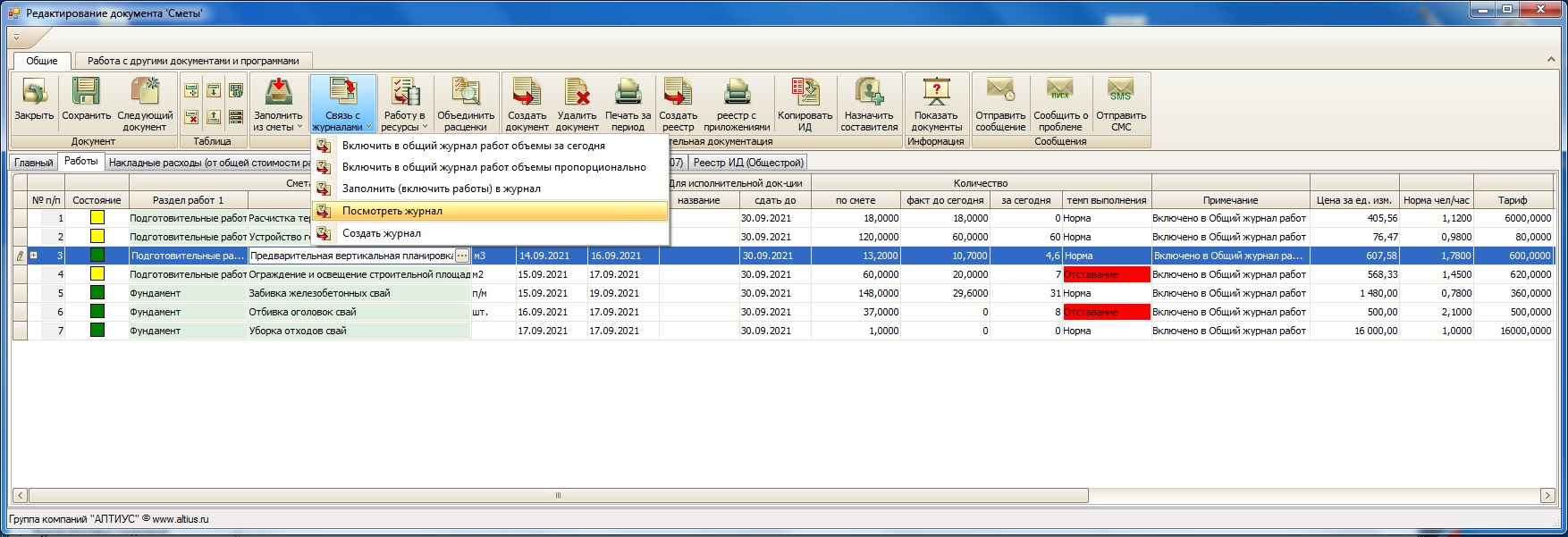Save document with Сохранить icon
Screen dimensions: 1568x537
tap(86, 93)
